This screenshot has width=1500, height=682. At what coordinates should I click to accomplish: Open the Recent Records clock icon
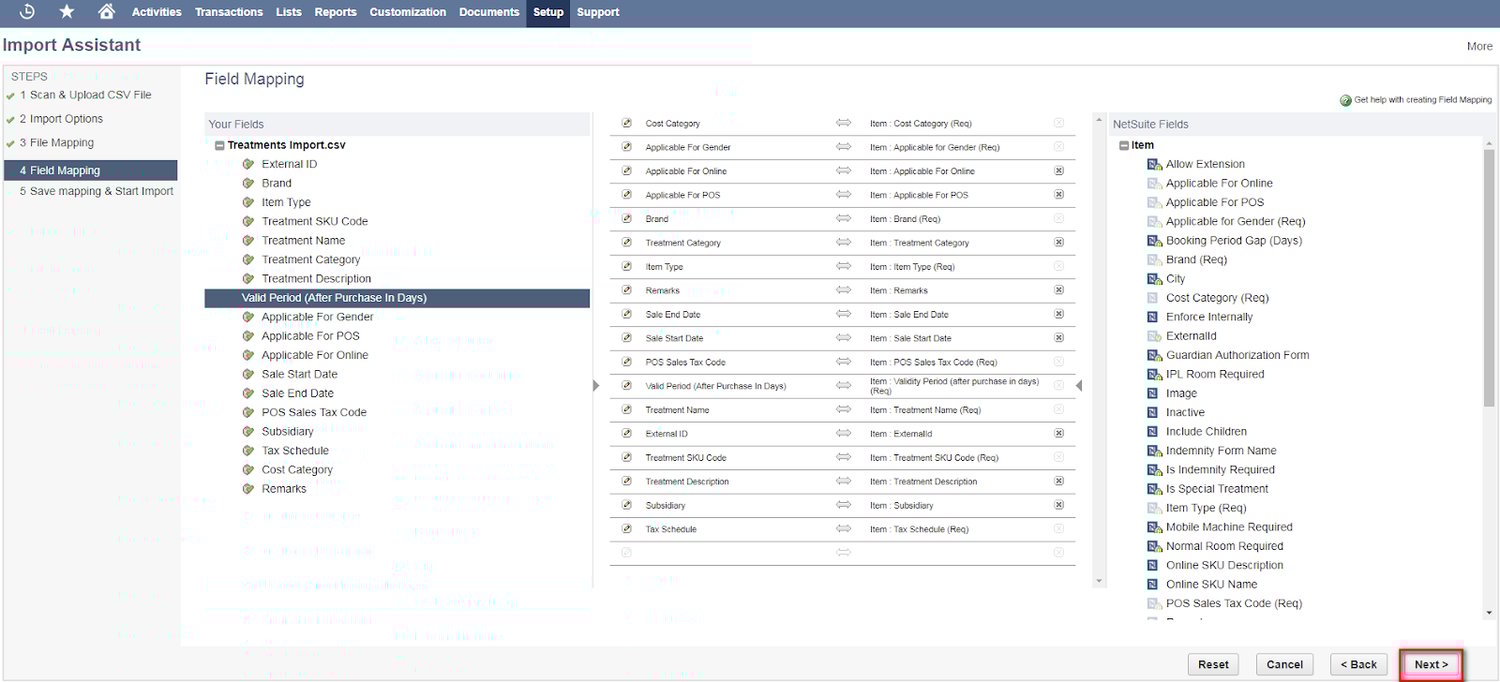(26, 12)
